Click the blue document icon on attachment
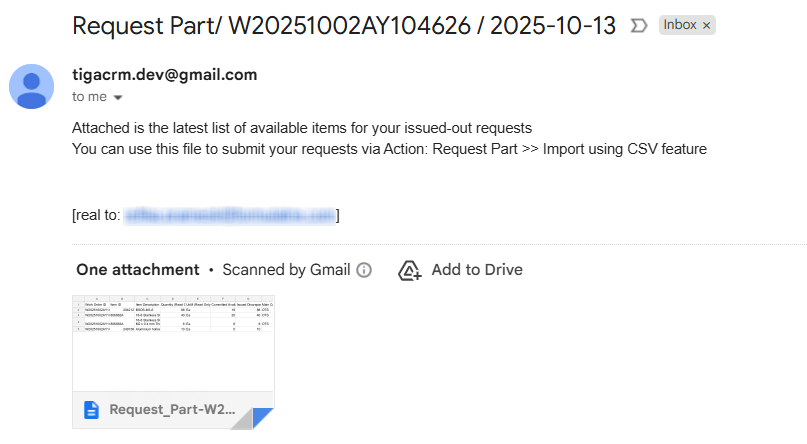This screenshot has height=444, width=807. tap(91, 409)
